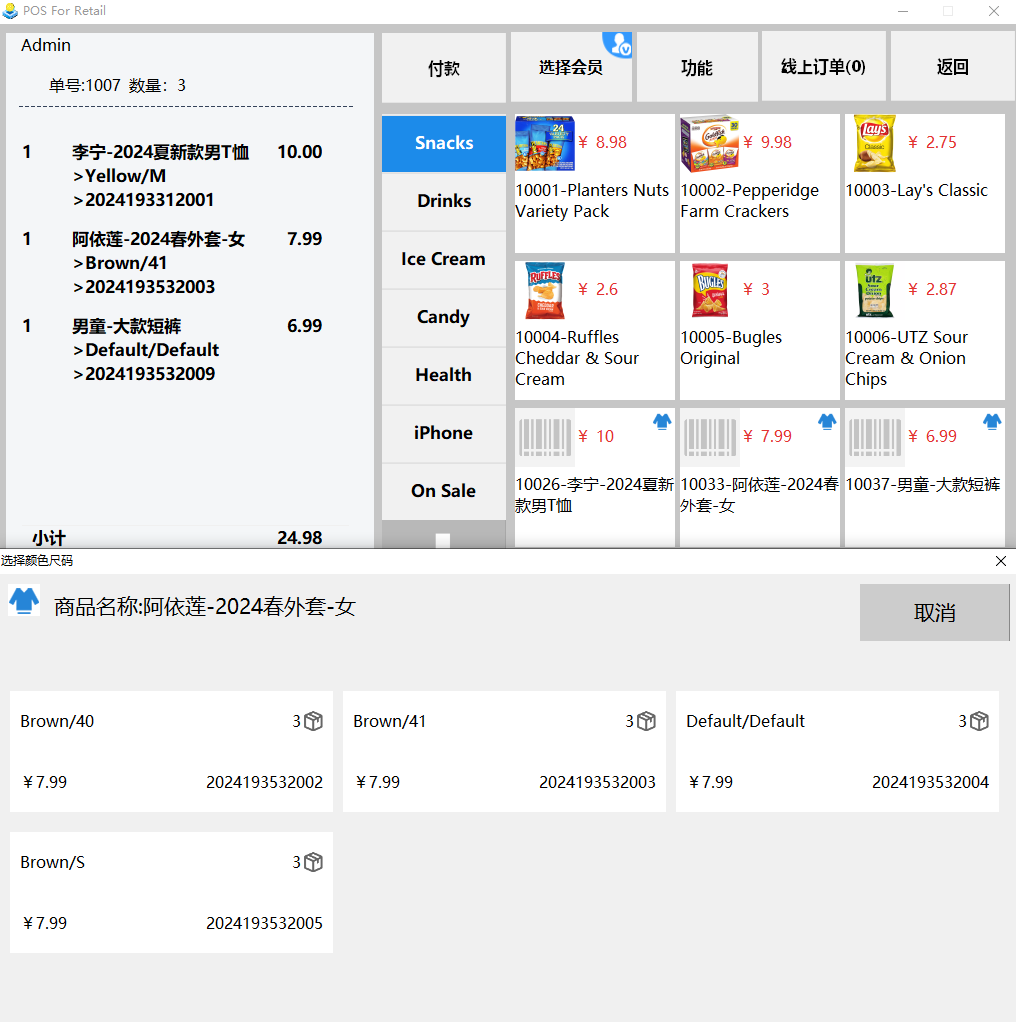Viewport: 1016px width, 1022px height.
Task: Click the 10037-男童-大款短裤 product name
Action: [923, 484]
